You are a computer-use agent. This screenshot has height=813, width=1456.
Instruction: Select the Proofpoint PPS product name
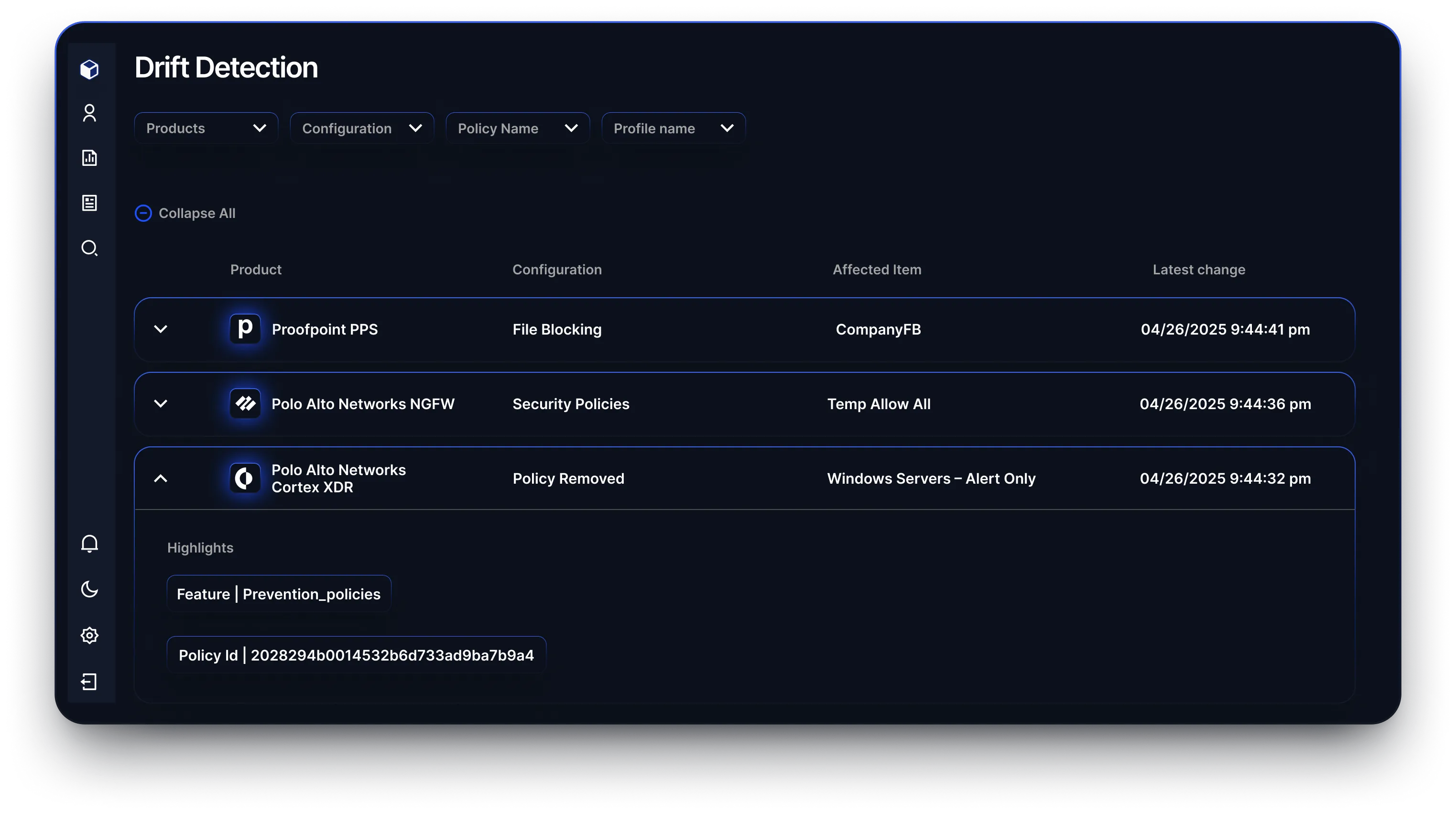pyautogui.click(x=325, y=329)
